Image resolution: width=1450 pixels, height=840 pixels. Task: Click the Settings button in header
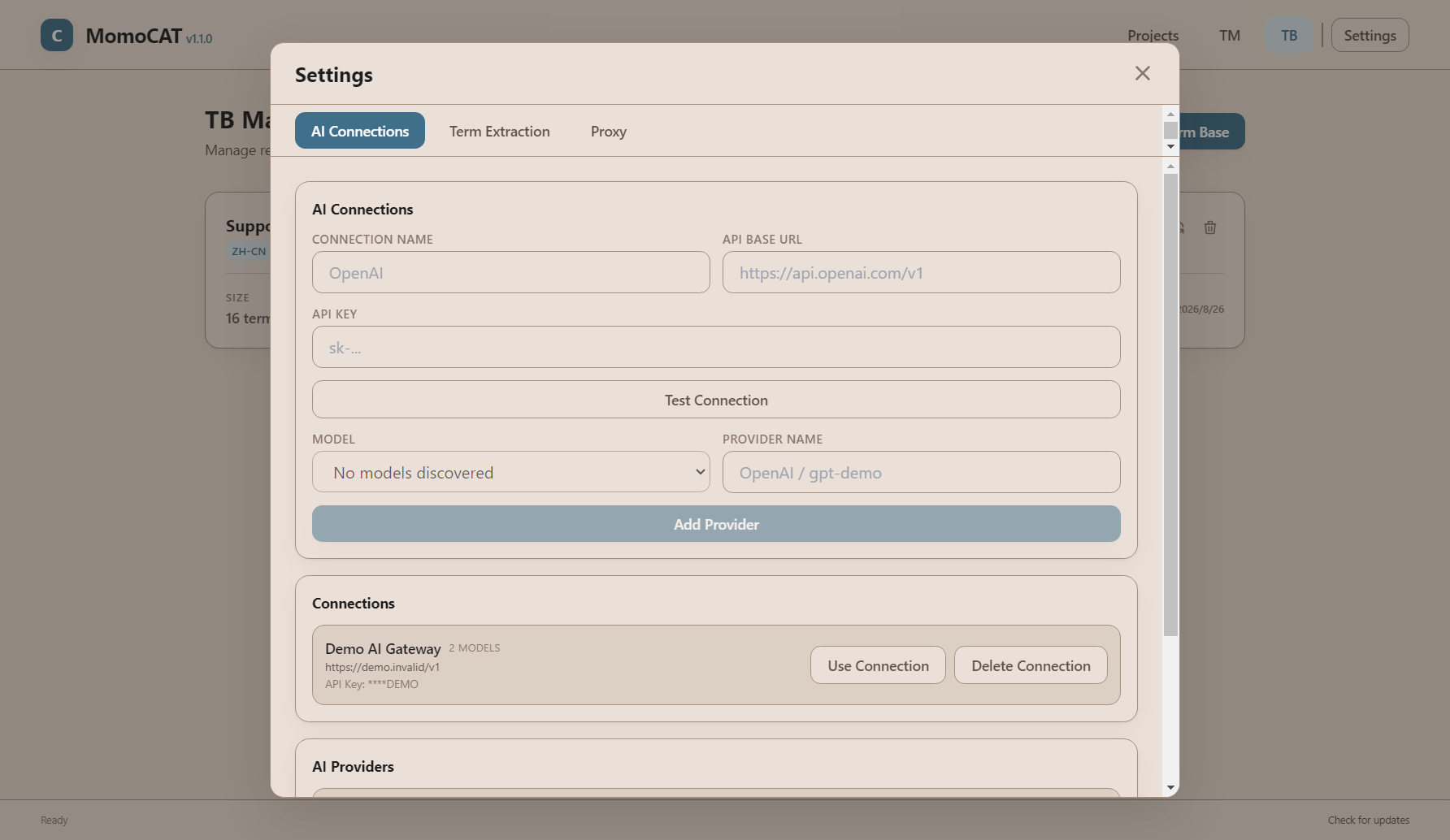pyautogui.click(x=1370, y=35)
